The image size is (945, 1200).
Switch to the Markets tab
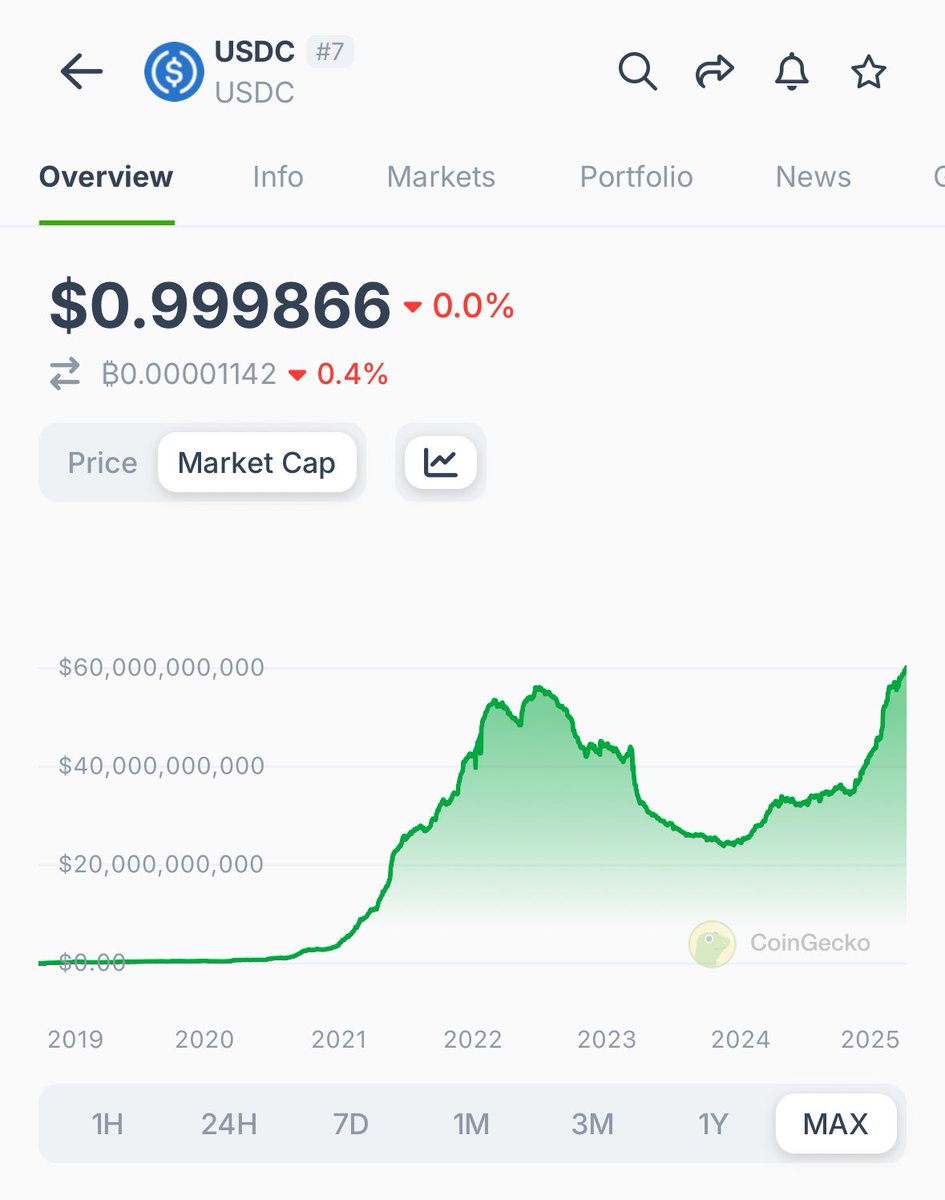click(x=440, y=176)
